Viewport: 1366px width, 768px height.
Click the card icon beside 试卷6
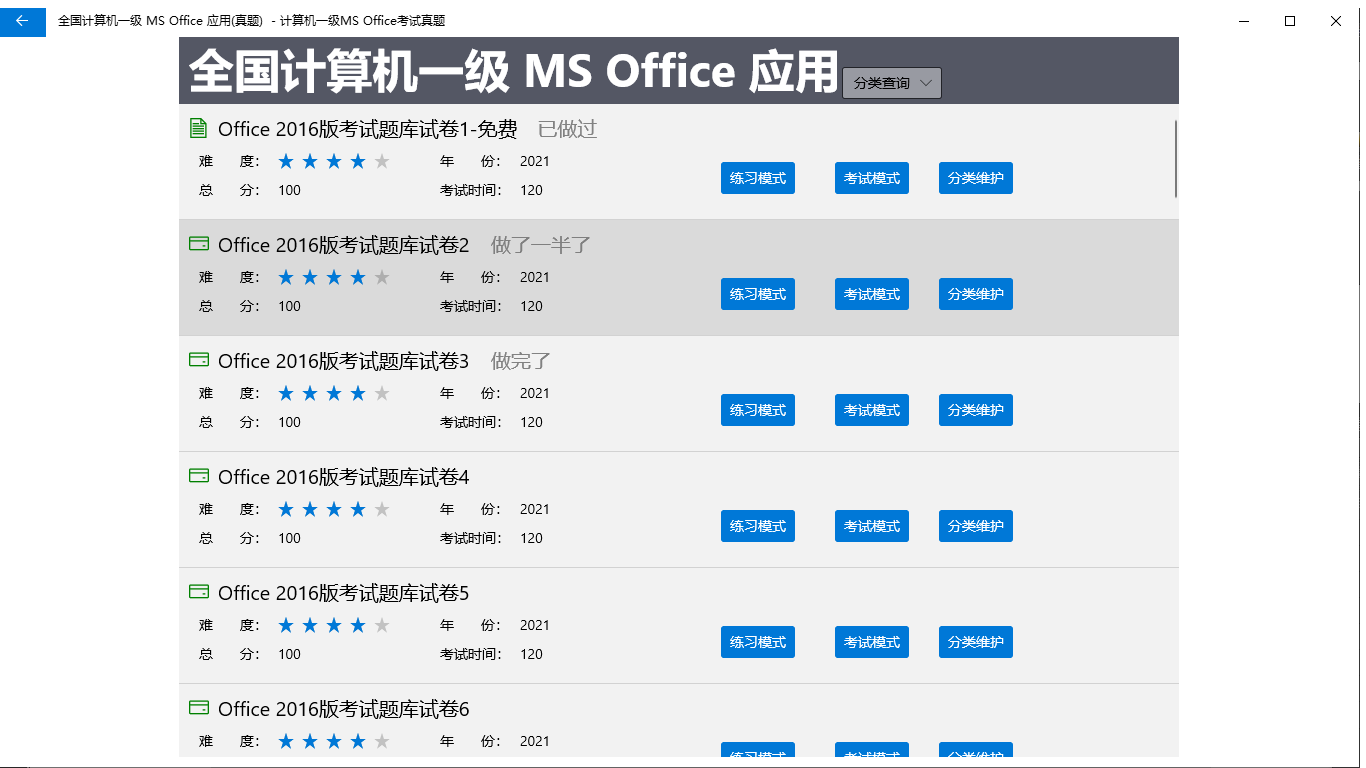tap(199, 707)
